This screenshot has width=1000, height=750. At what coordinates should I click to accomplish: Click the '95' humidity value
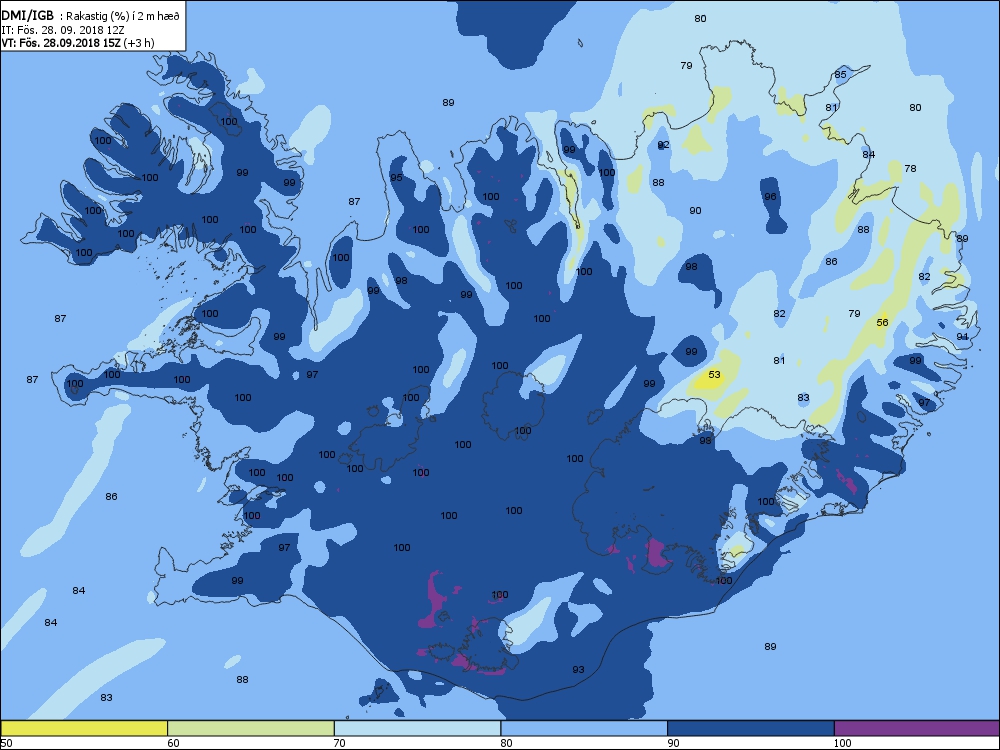pyautogui.click(x=396, y=177)
